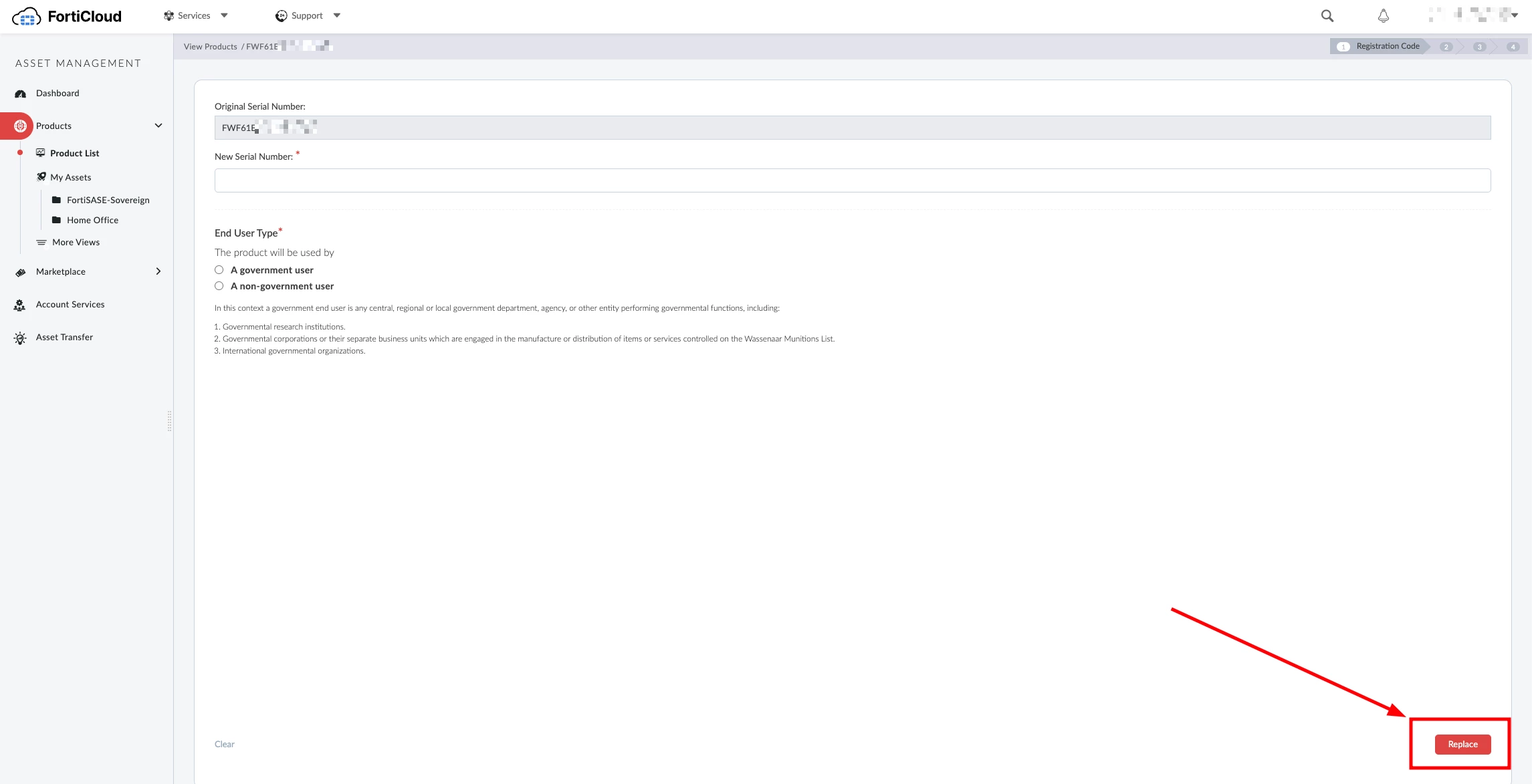This screenshot has width=1532, height=784.
Task: Click the red Replace button
Action: (1462, 744)
